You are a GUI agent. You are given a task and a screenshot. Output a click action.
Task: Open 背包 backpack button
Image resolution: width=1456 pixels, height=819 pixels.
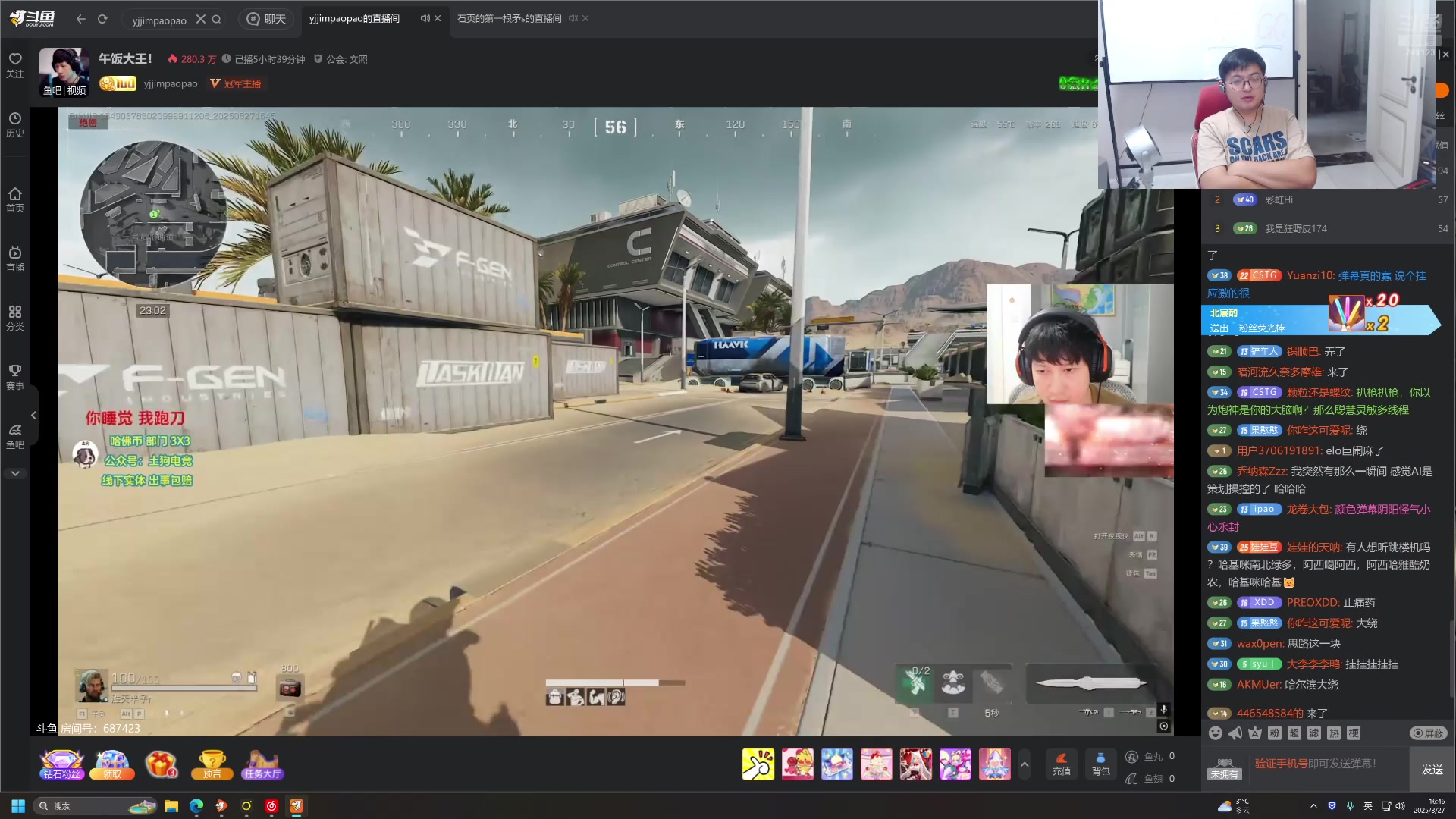tap(1100, 764)
